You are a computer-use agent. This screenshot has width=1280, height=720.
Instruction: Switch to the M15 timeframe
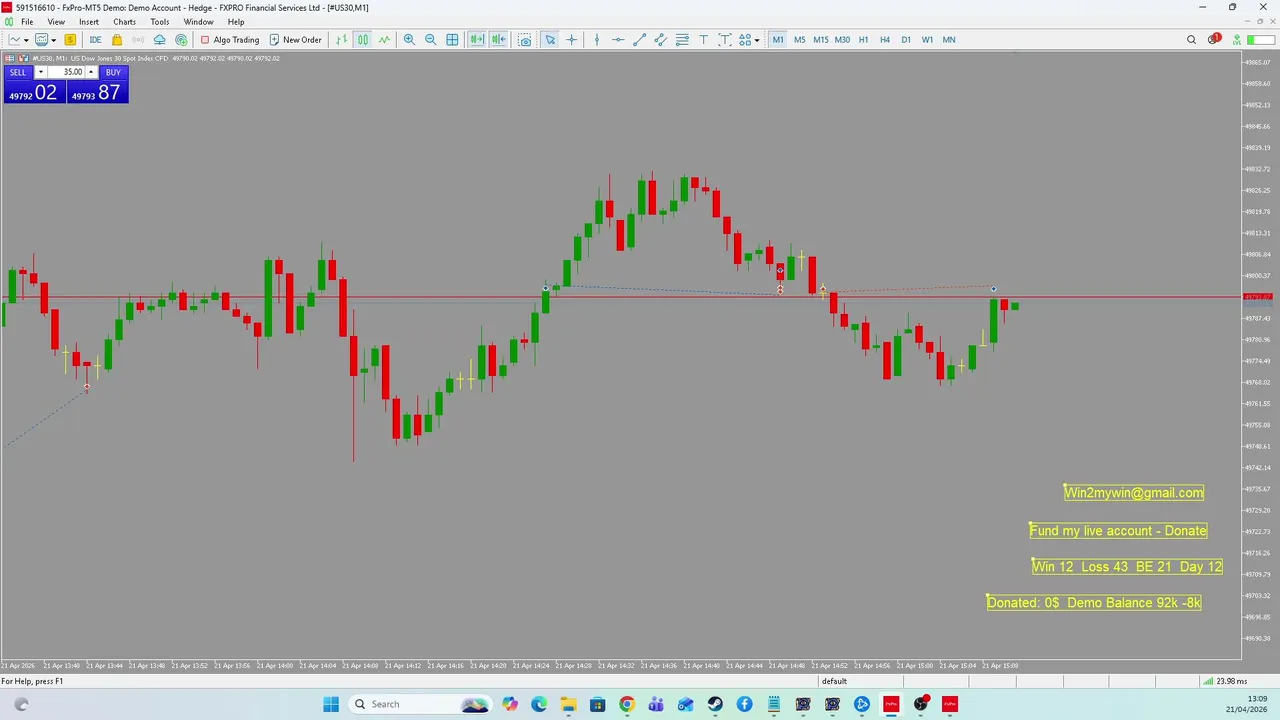click(821, 40)
